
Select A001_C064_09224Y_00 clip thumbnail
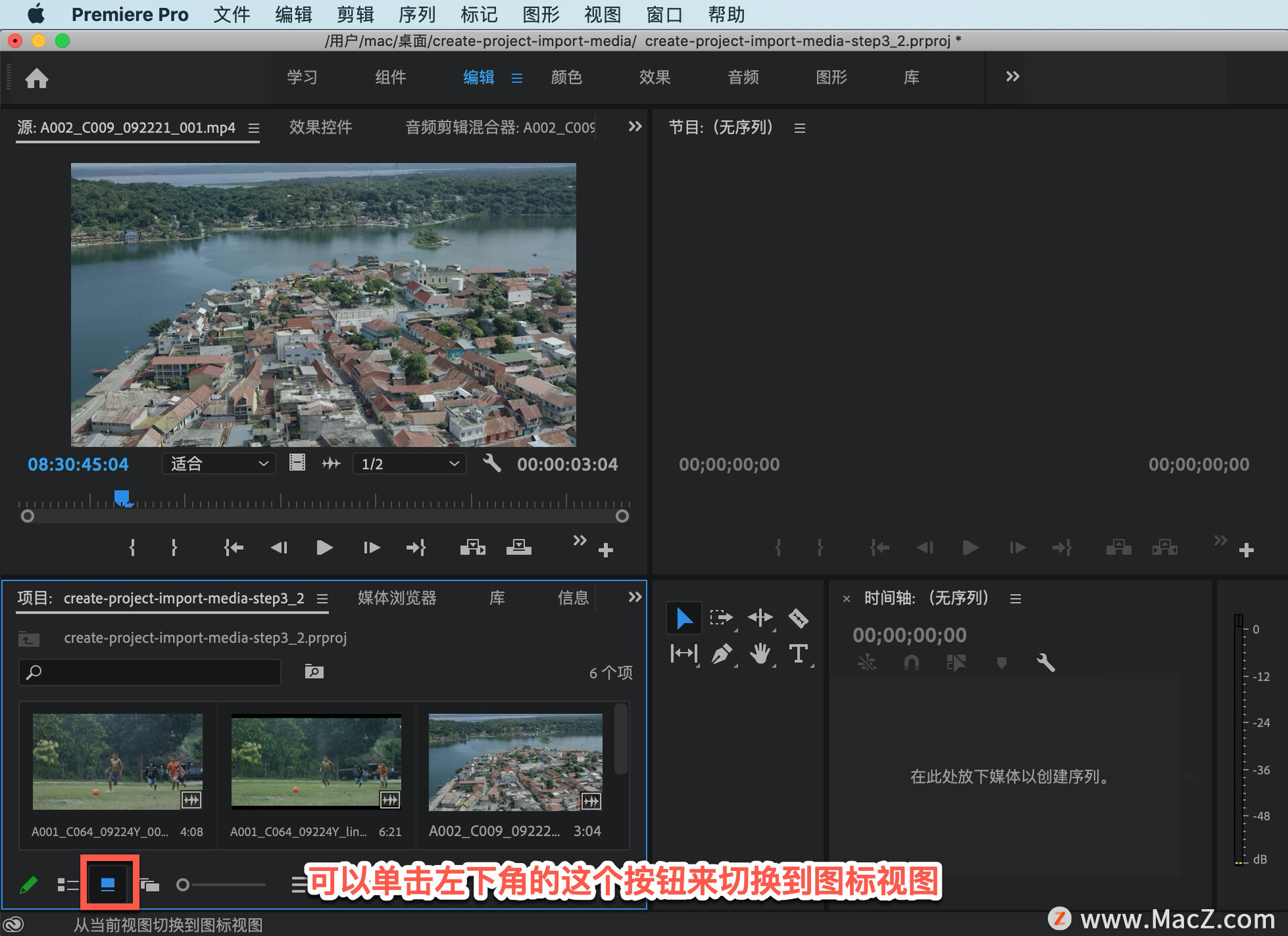[x=117, y=762]
